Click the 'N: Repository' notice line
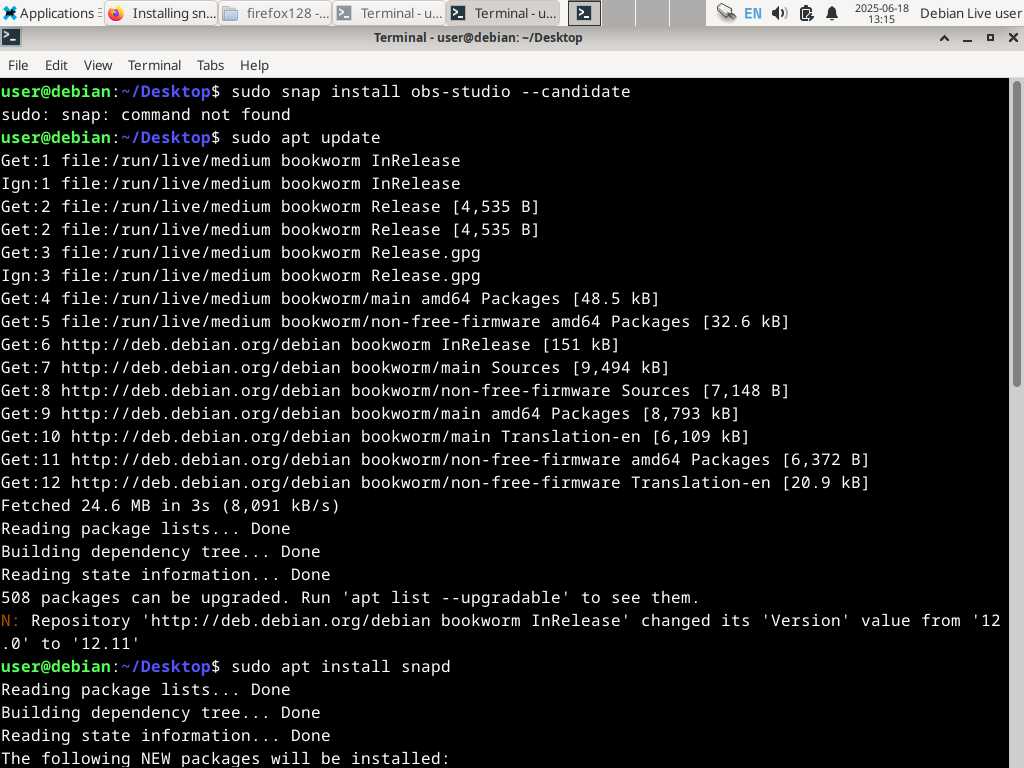 [501, 632]
